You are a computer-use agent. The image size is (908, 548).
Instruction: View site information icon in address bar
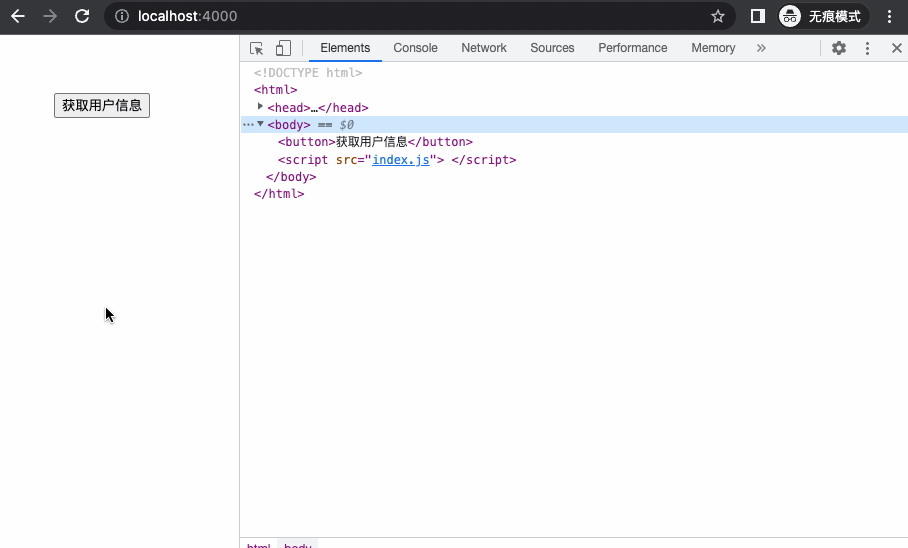122,16
